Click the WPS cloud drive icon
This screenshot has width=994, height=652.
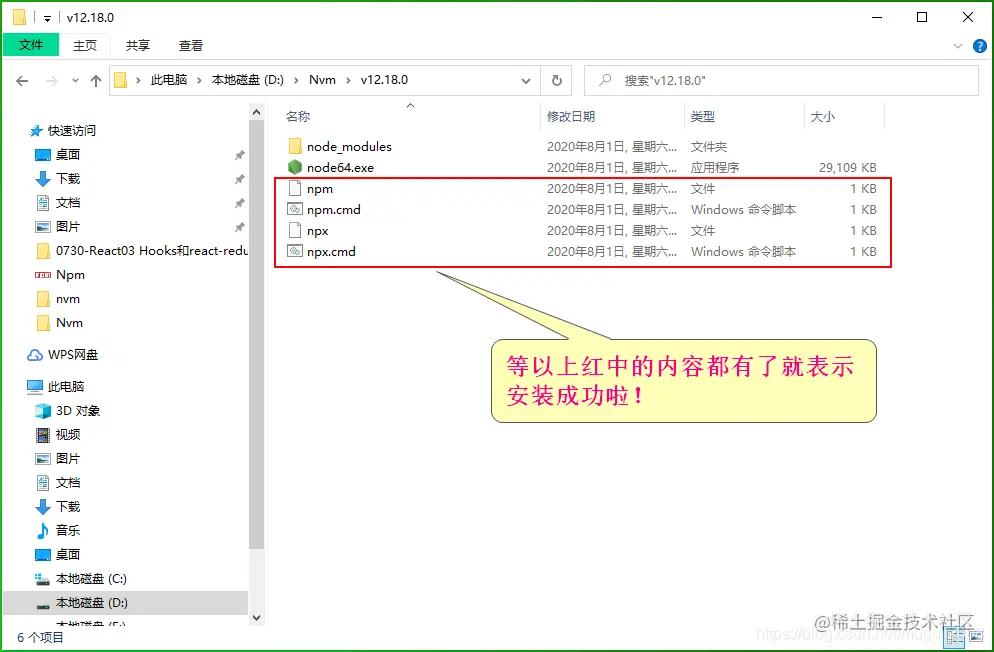(35, 355)
